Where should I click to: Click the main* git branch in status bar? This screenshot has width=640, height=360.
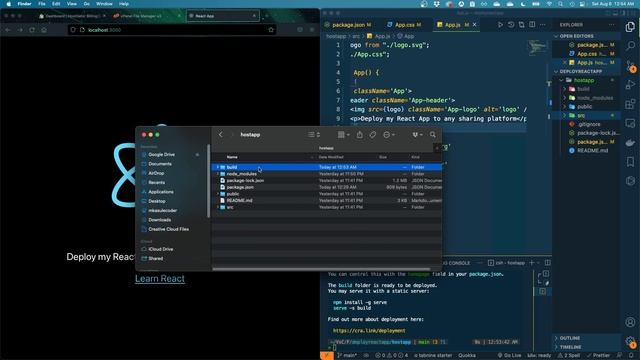point(347,356)
